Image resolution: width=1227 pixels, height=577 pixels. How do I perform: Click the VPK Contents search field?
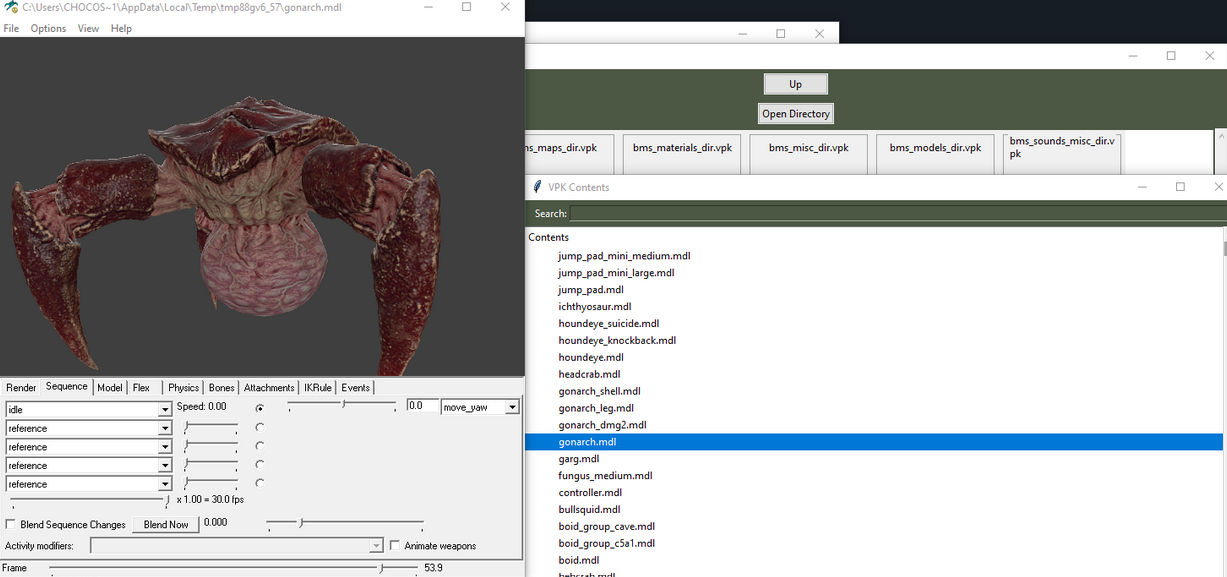tap(896, 213)
